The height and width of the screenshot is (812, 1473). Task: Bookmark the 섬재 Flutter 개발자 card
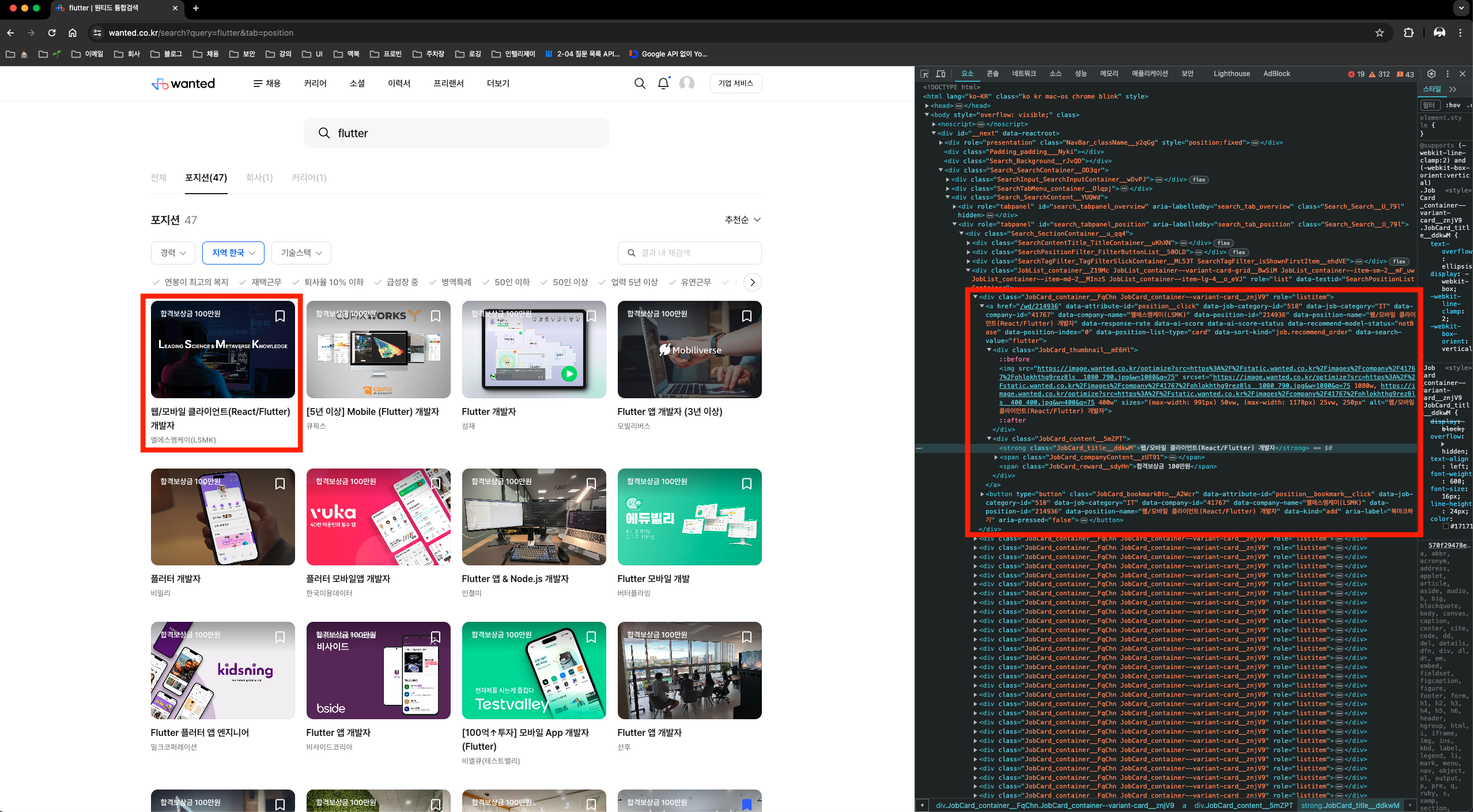click(x=591, y=316)
